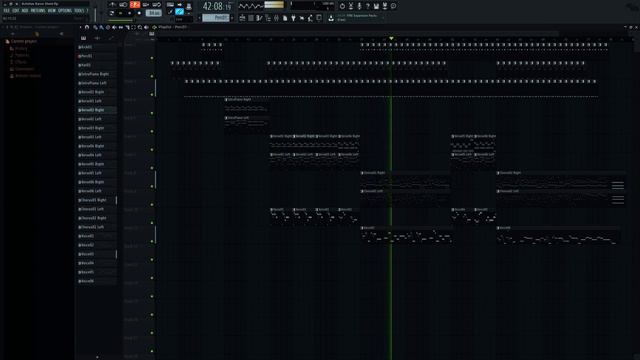Click the Stop transport button
The height and width of the screenshot is (360, 640).
[x=130, y=13]
